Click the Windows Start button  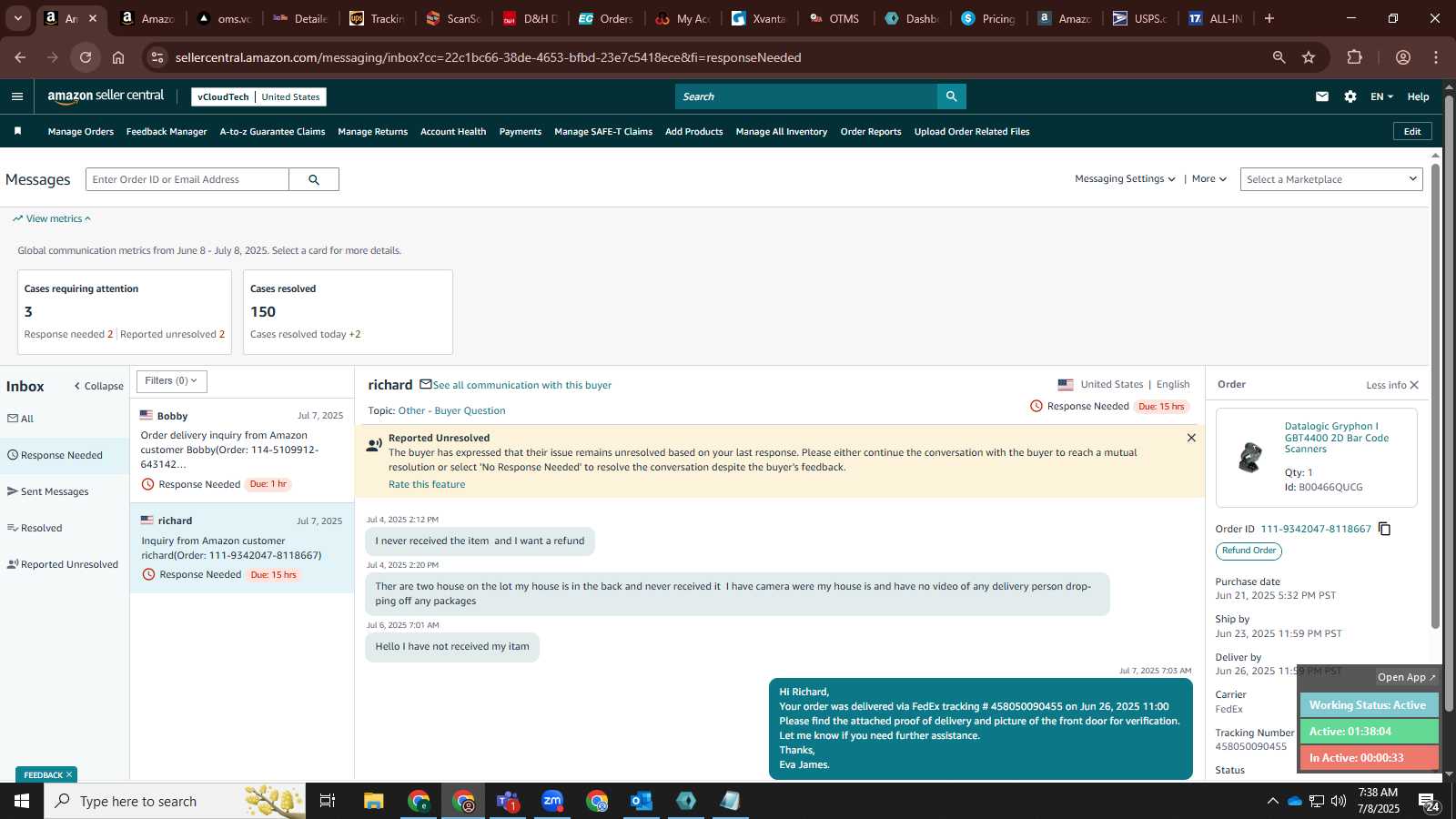point(22,801)
